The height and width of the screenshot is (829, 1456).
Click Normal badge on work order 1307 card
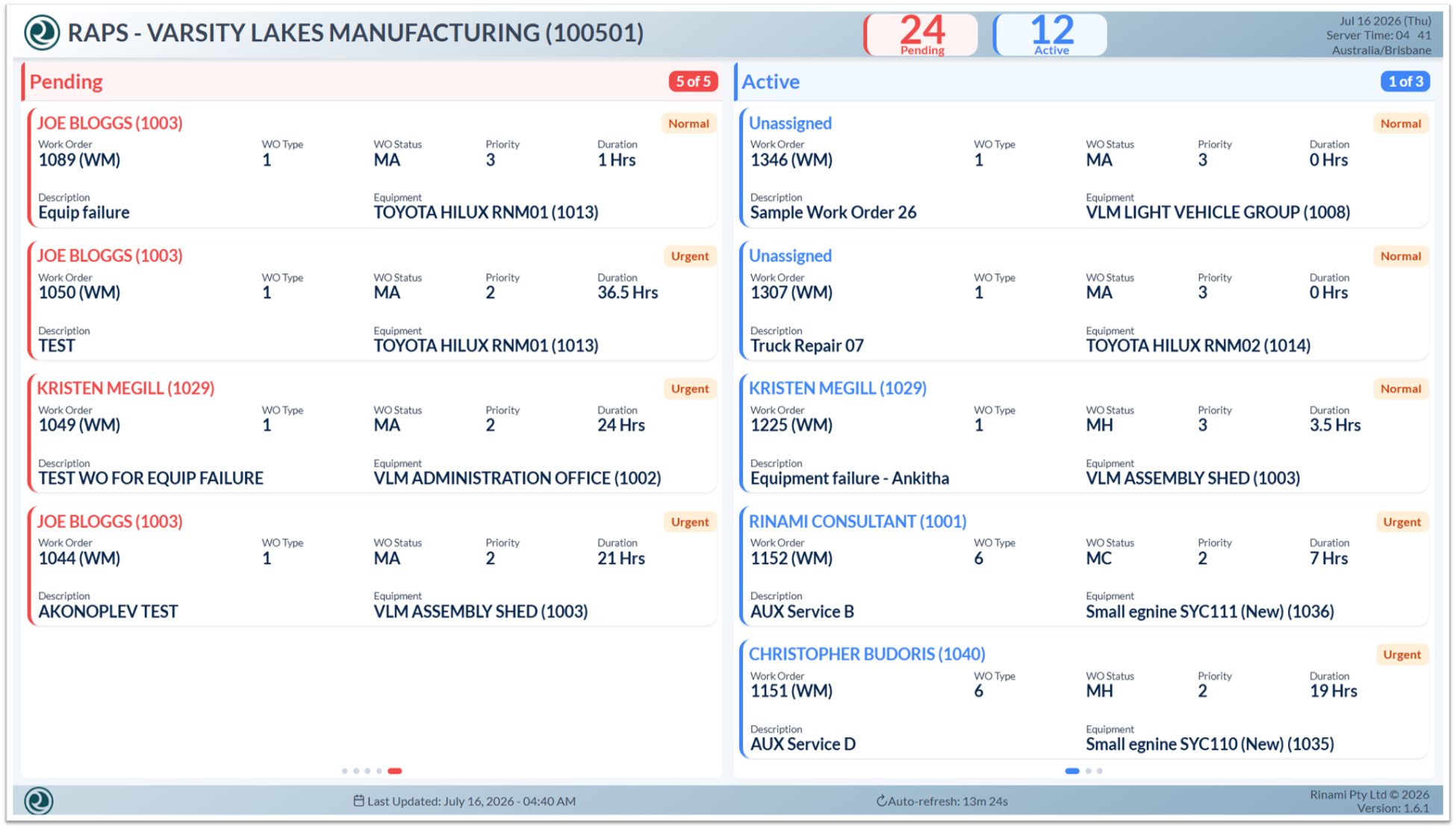(x=1401, y=256)
